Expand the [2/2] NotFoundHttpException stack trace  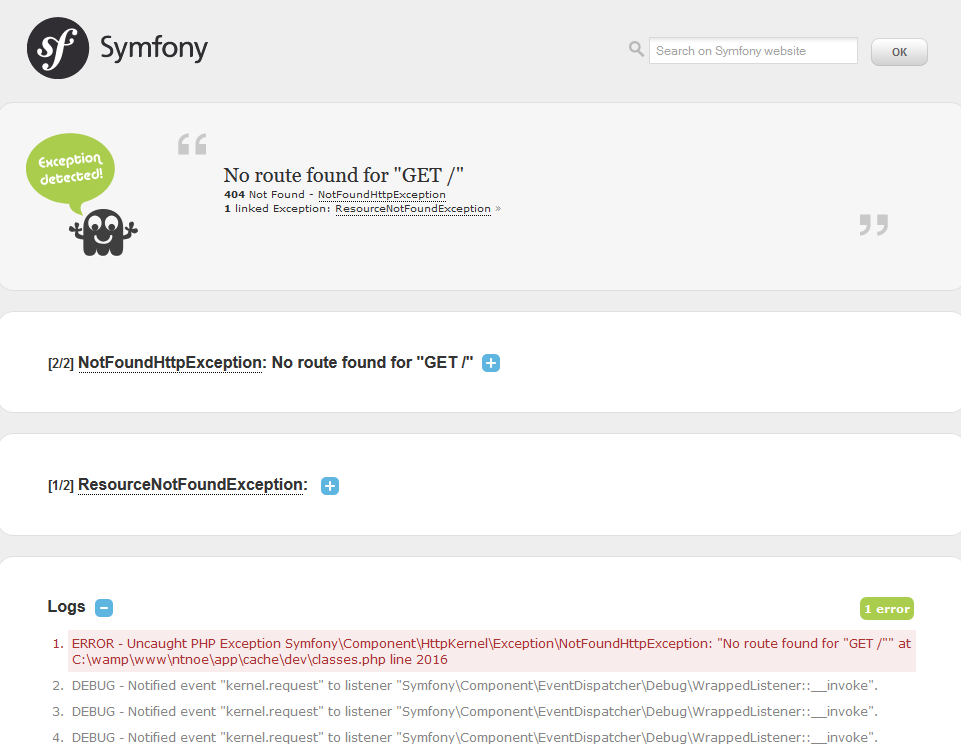(x=491, y=363)
